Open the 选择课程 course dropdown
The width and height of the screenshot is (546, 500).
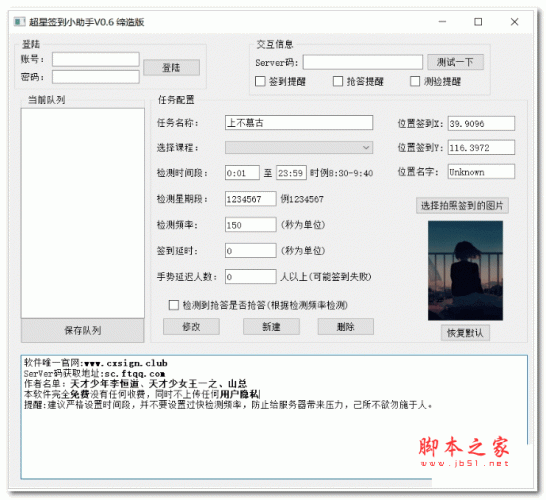point(299,147)
